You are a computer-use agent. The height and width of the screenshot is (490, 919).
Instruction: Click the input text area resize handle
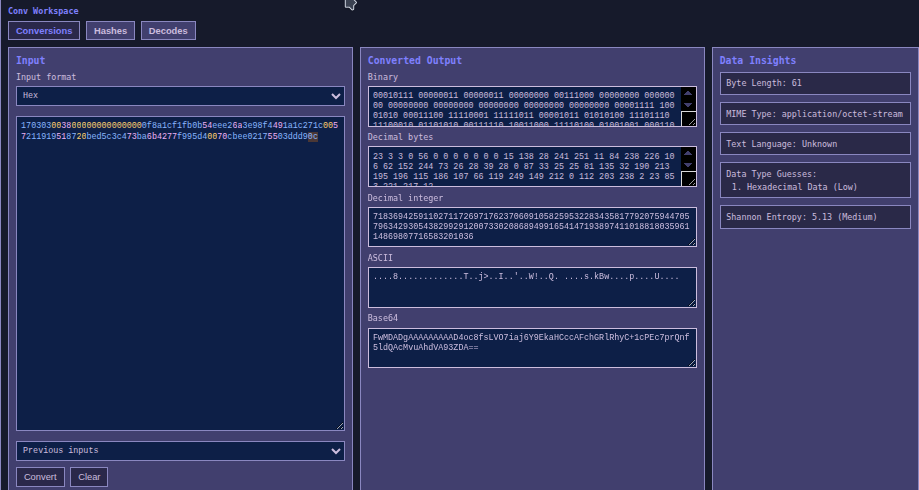click(340, 426)
